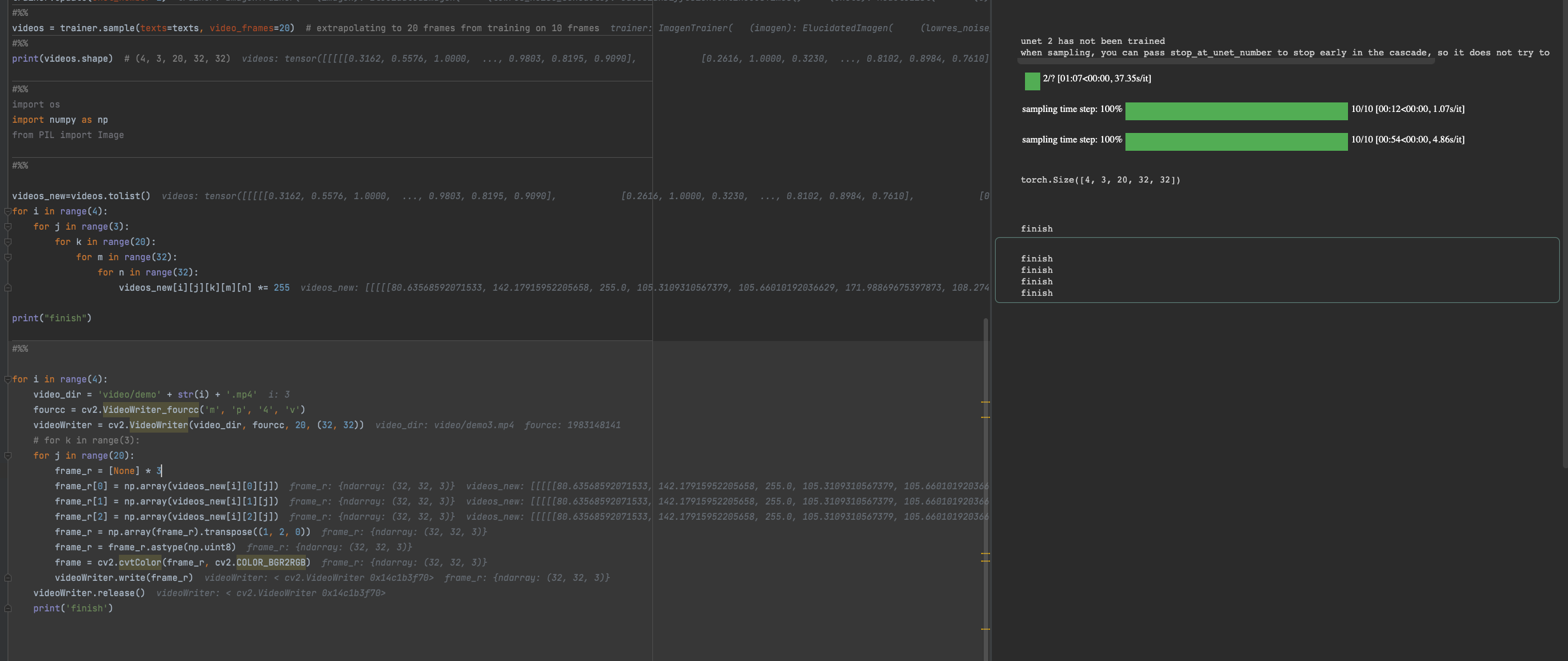Click the fold arrow beside "for m in range(32)"
1568x661 pixels.
point(8,258)
